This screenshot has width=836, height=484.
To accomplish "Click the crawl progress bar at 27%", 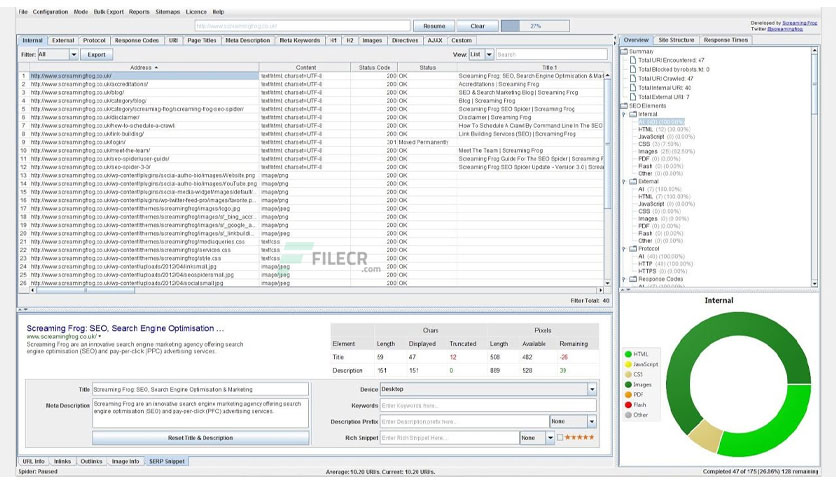I will (x=535, y=26).
